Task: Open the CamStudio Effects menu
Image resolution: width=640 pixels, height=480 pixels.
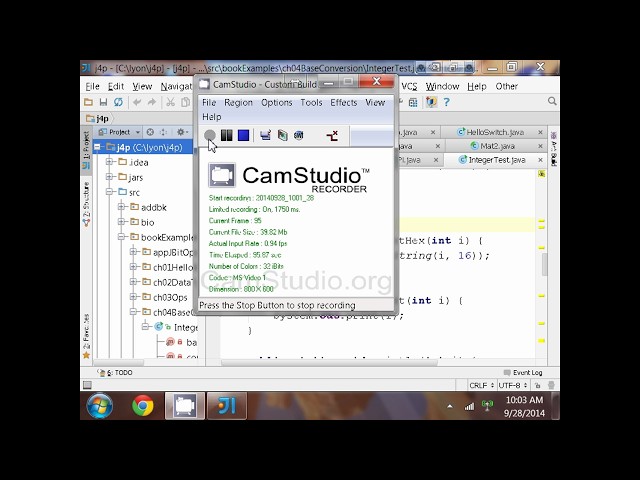Action: pos(344,102)
